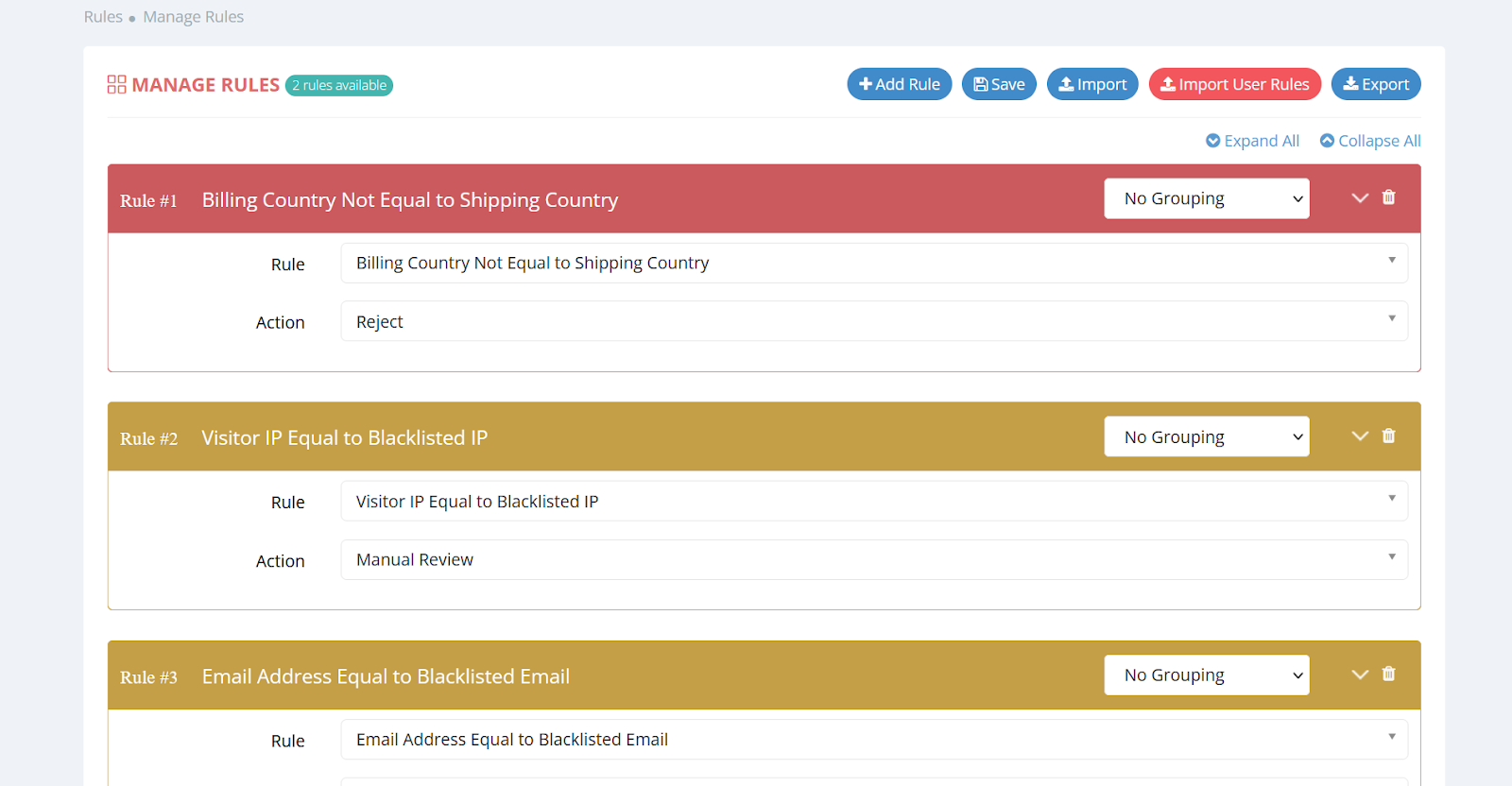Save the rules
This screenshot has width=1512, height=786.
pyautogui.click(x=999, y=84)
